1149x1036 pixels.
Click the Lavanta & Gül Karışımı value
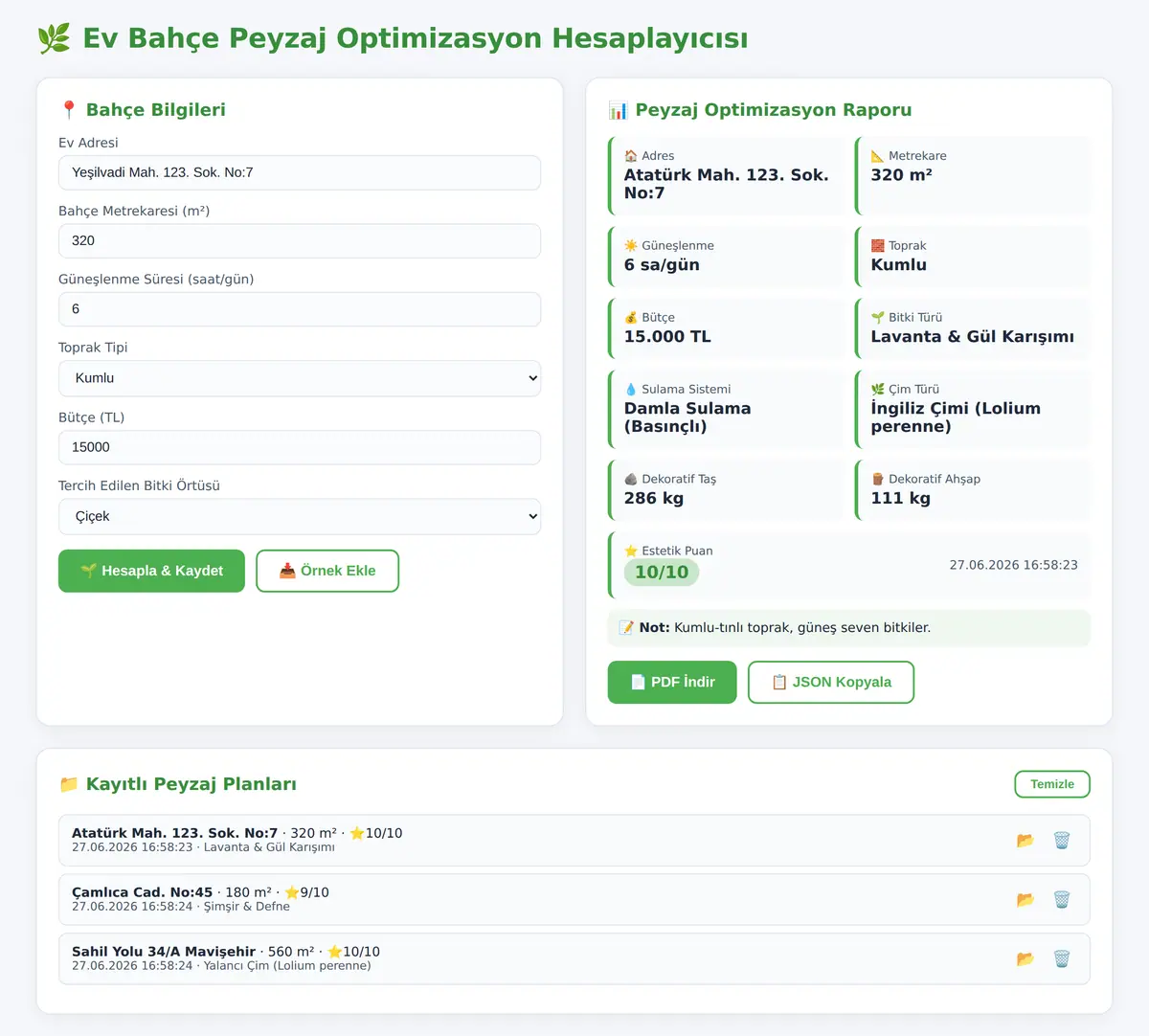coord(972,337)
